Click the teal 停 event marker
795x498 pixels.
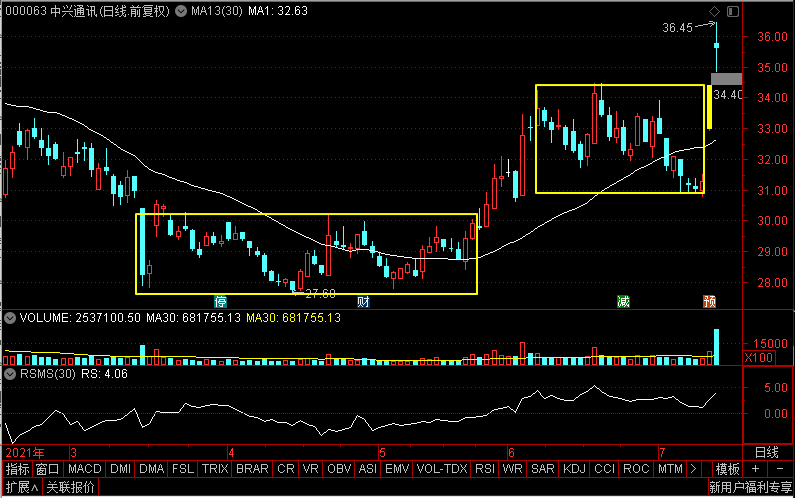220,302
